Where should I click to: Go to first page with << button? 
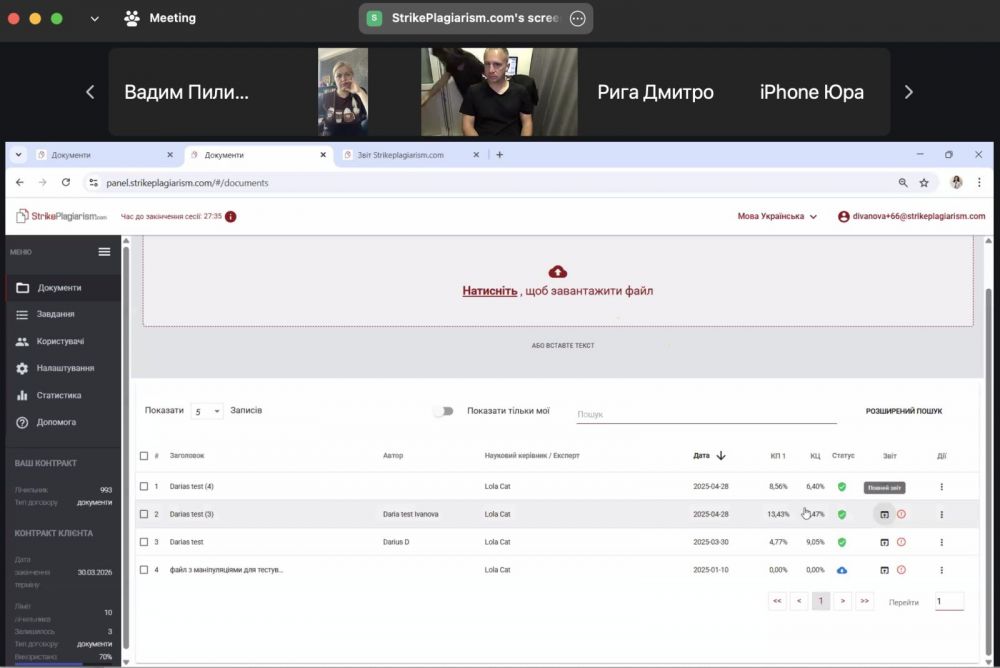click(x=777, y=601)
